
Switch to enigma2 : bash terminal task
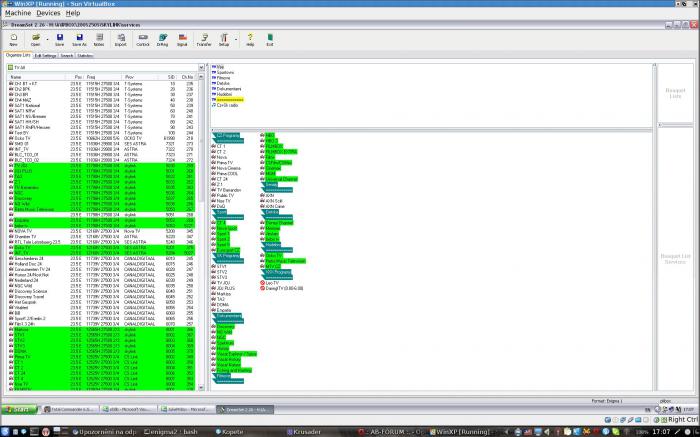(x=171, y=432)
